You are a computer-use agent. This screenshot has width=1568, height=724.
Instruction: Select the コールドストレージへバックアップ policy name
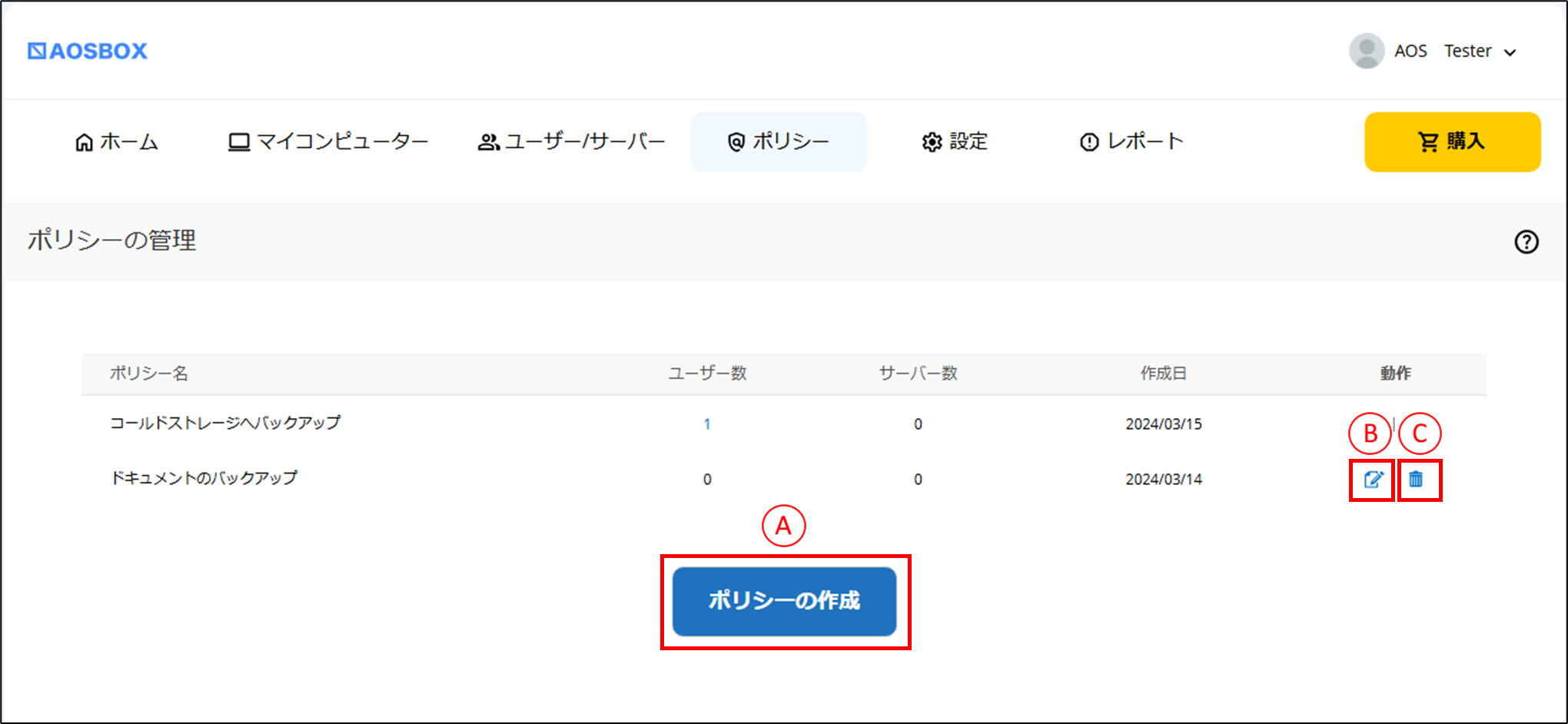click(225, 423)
